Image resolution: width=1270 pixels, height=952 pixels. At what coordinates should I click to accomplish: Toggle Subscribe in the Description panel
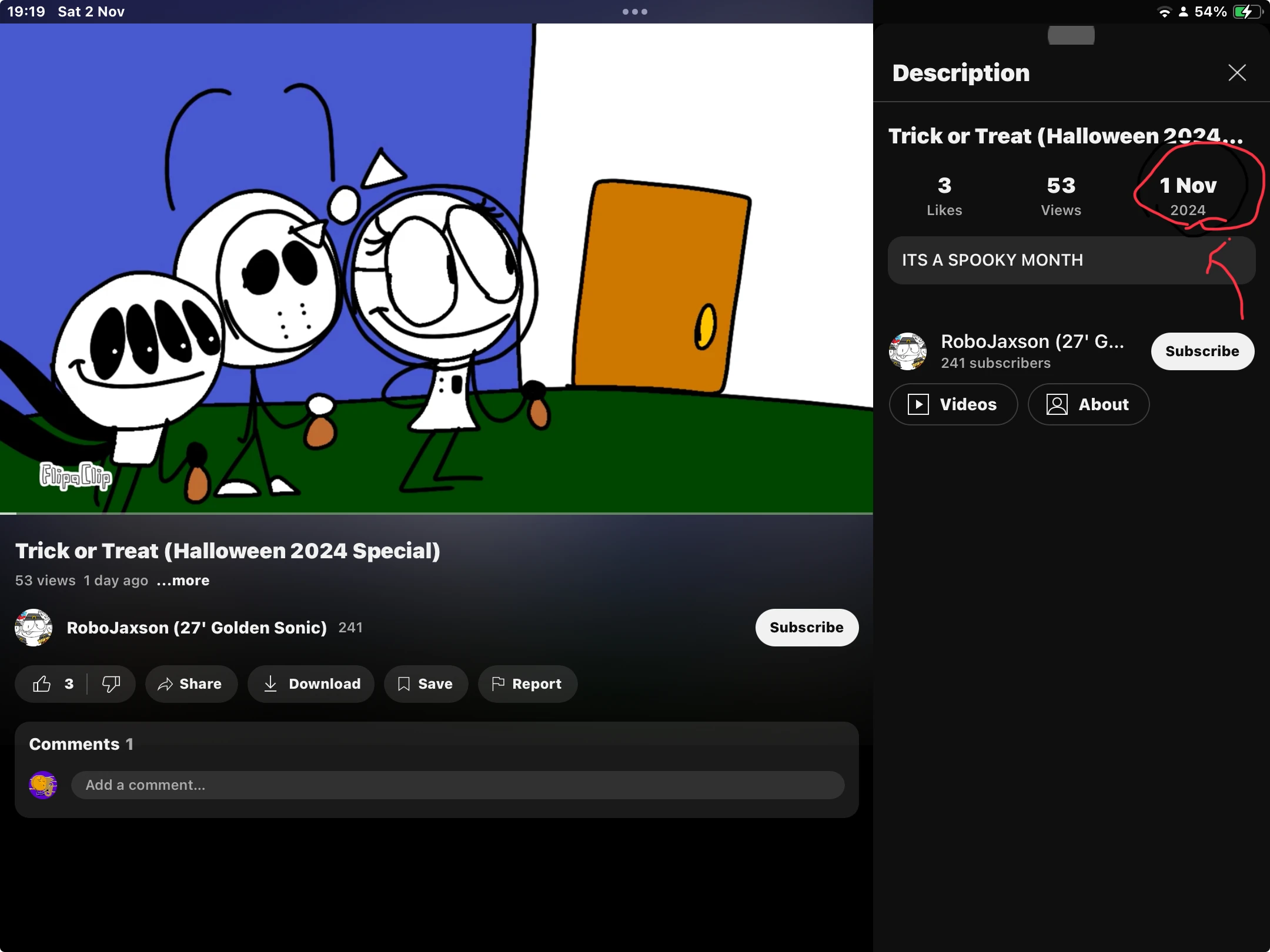[x=1202, y=351]
